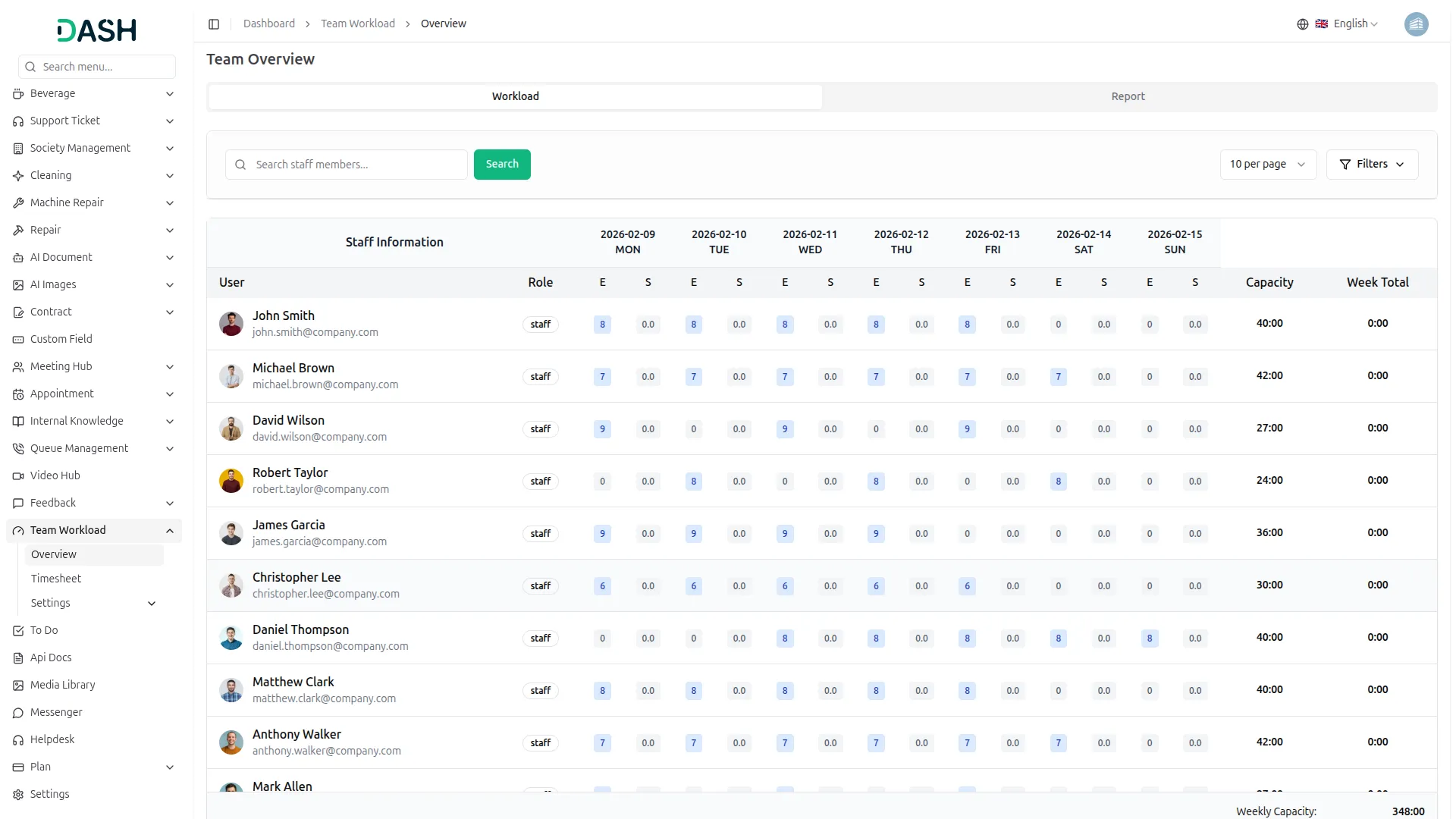1456x819 pixels.
Task: Go to Dashboard breadcrumb link
Action: tap(269, 24)
